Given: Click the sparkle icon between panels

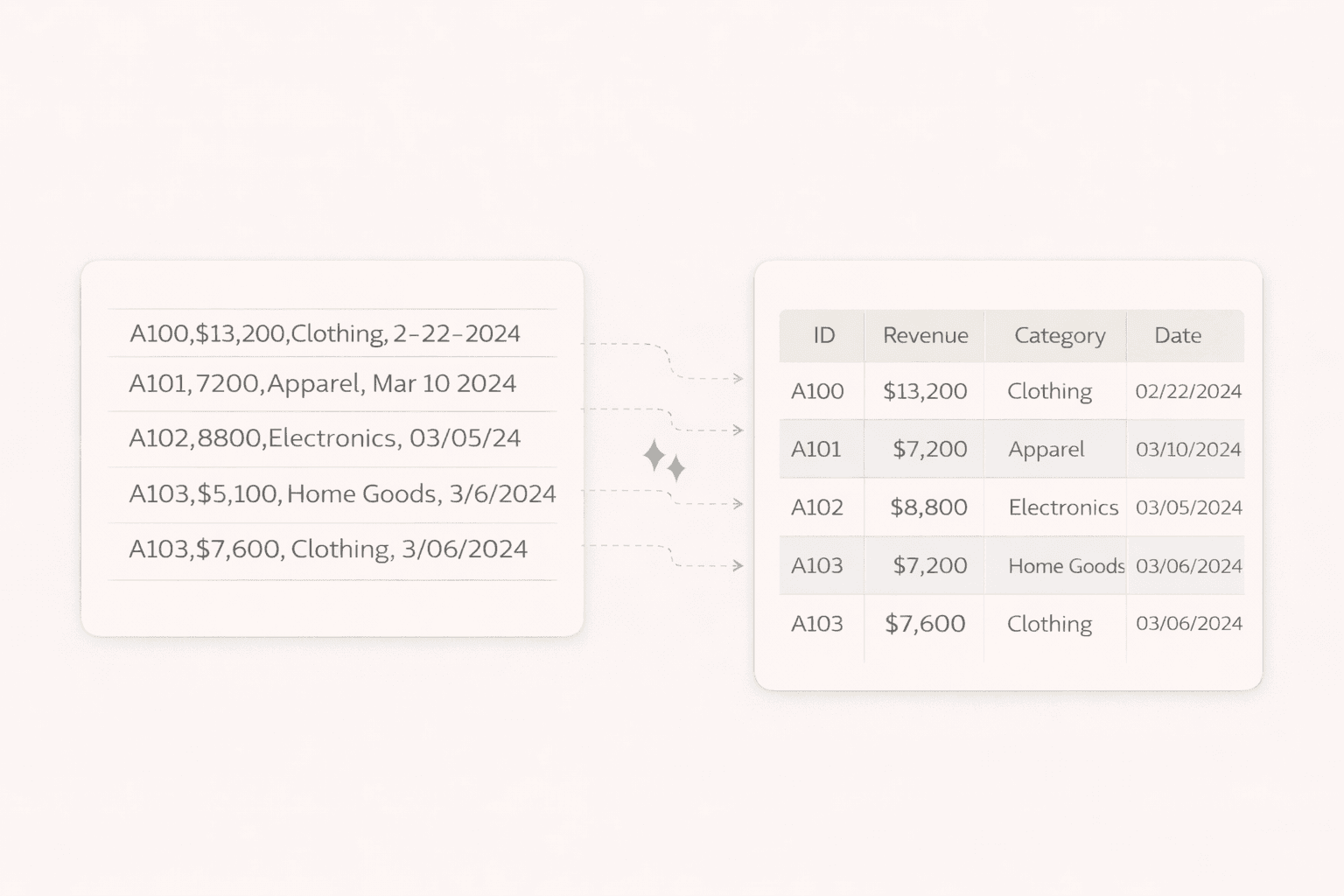Looking at the screenshot, I should [664, 460].
